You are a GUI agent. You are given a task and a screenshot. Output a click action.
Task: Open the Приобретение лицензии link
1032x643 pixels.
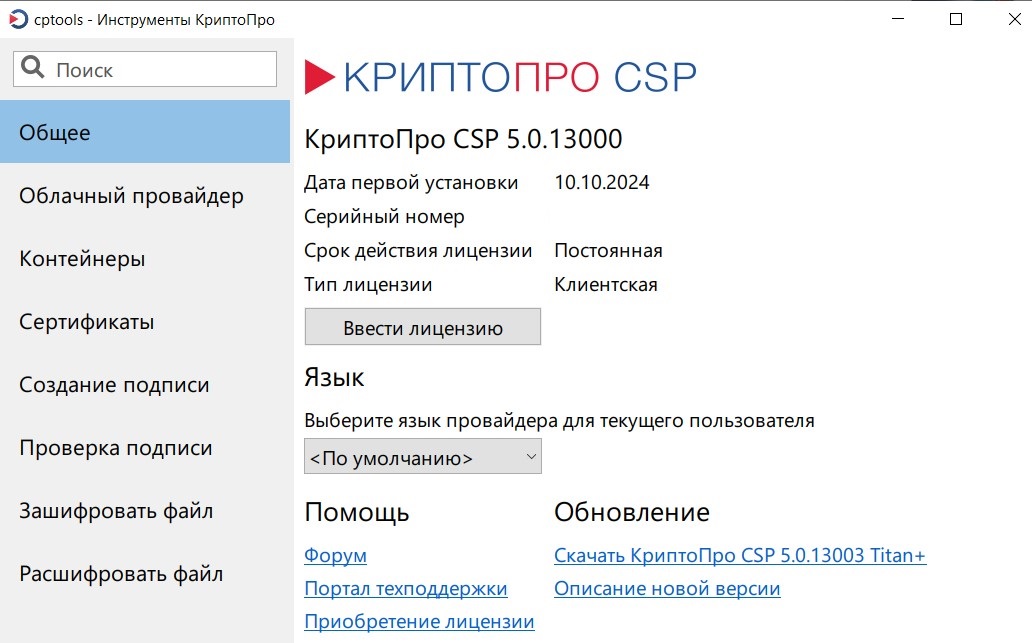pos(419,621)
